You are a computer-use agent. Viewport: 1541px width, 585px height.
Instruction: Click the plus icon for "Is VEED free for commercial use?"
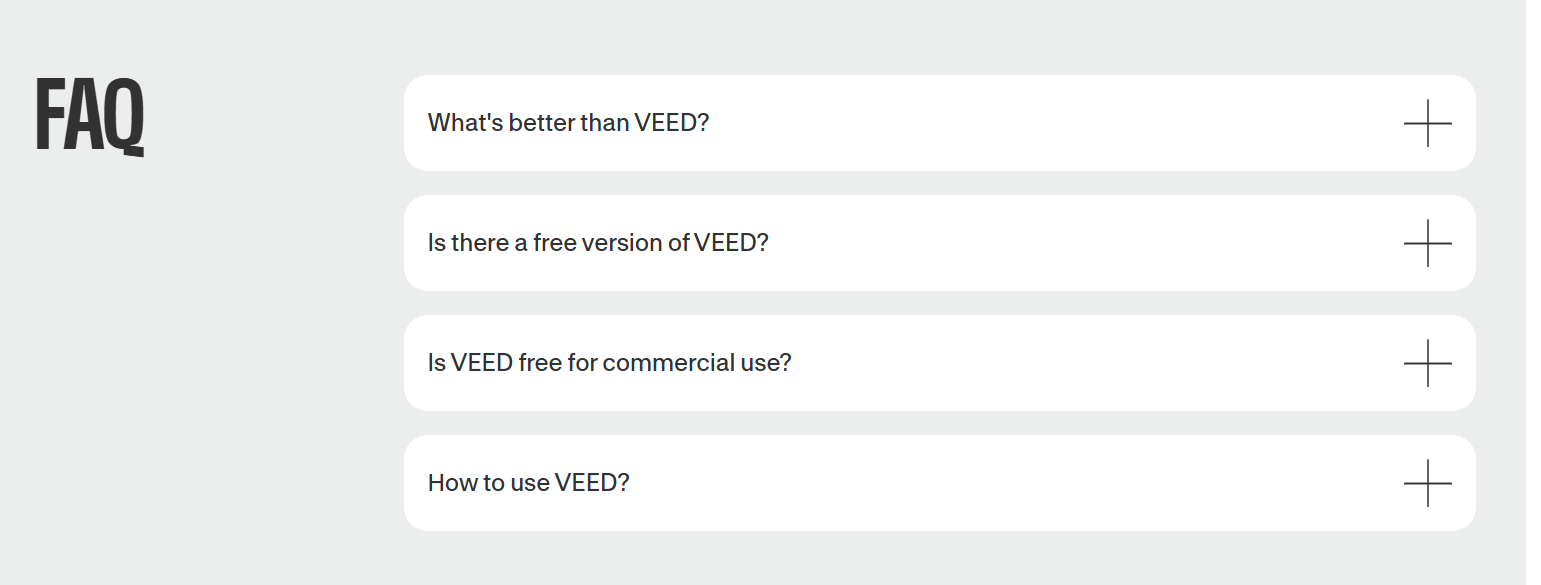pyautogui.click(x=1428, y=362)
